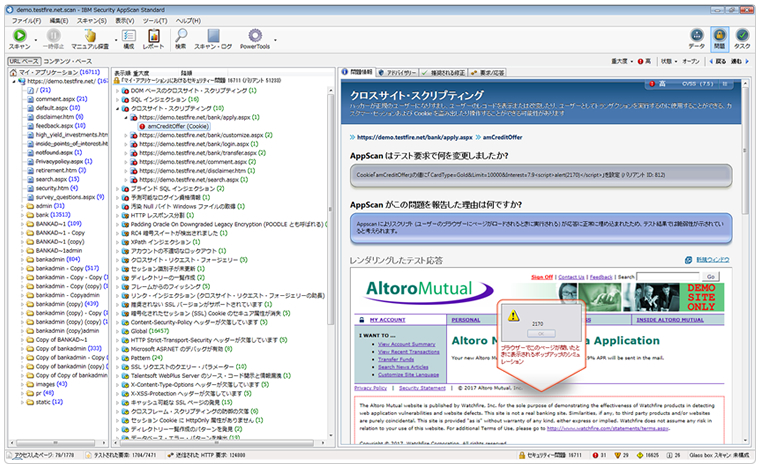Click MY ACCOUNT tab in rendered Altoro page

pos(388,320)
